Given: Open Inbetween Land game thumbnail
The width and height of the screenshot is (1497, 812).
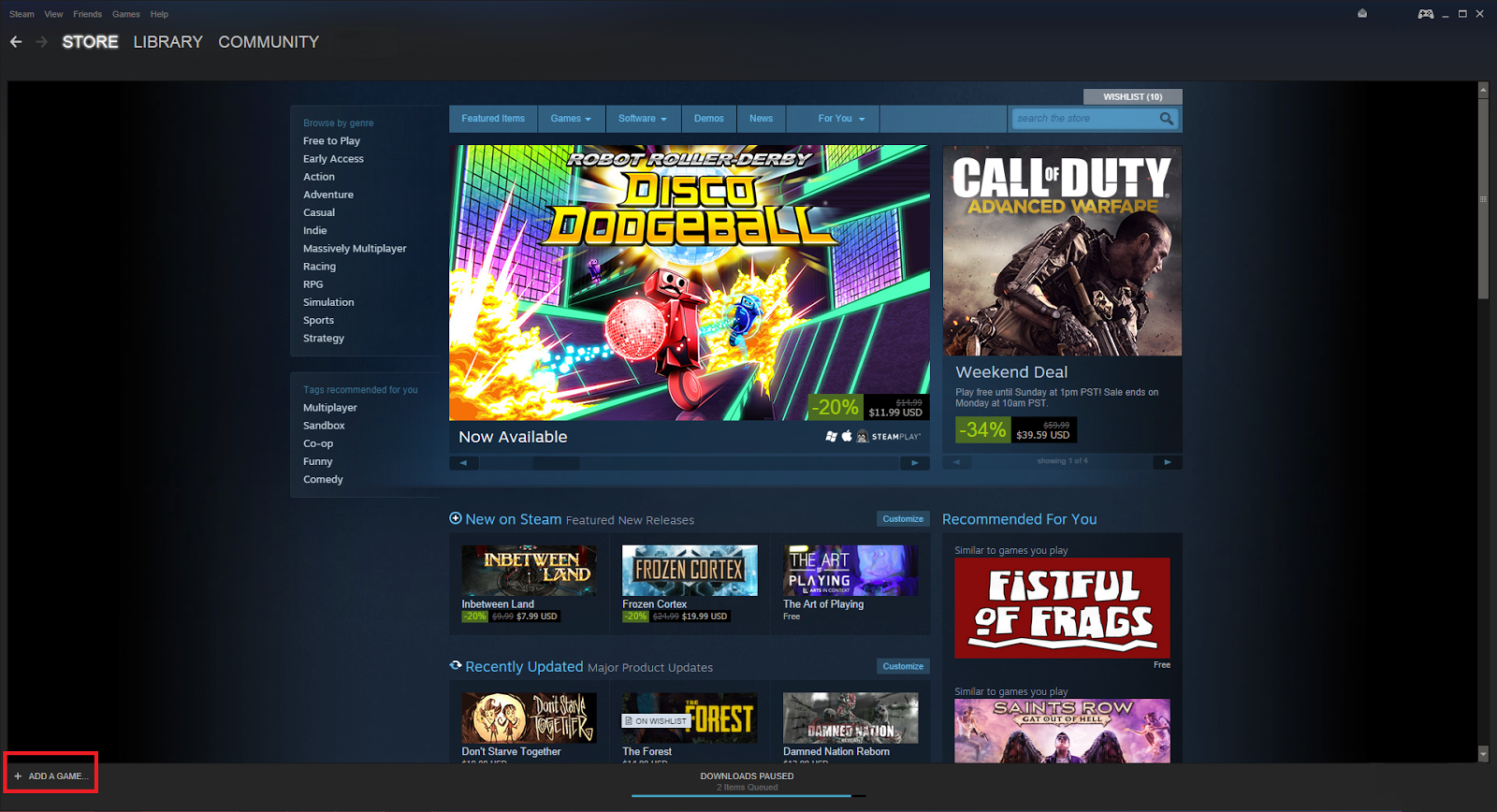Looking at the screenshot, I should point(529,571).
